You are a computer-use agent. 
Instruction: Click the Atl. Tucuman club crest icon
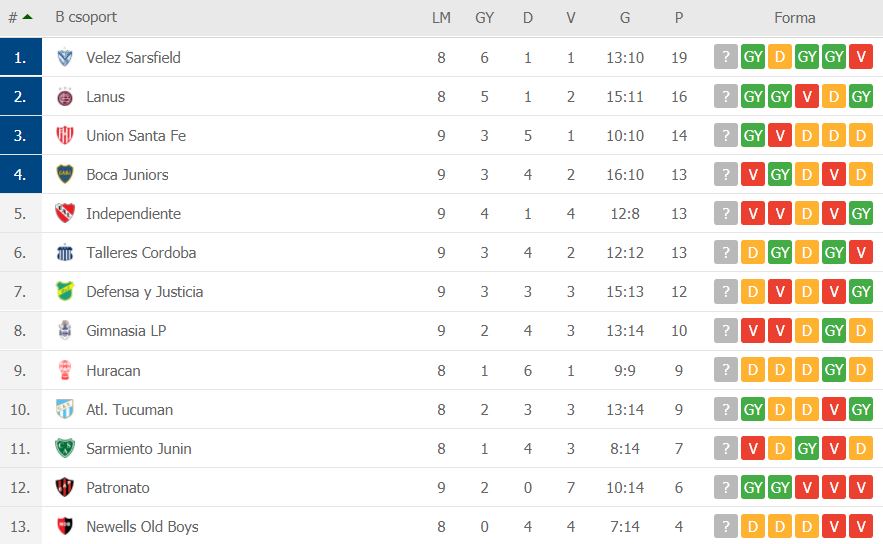point(65,410)
